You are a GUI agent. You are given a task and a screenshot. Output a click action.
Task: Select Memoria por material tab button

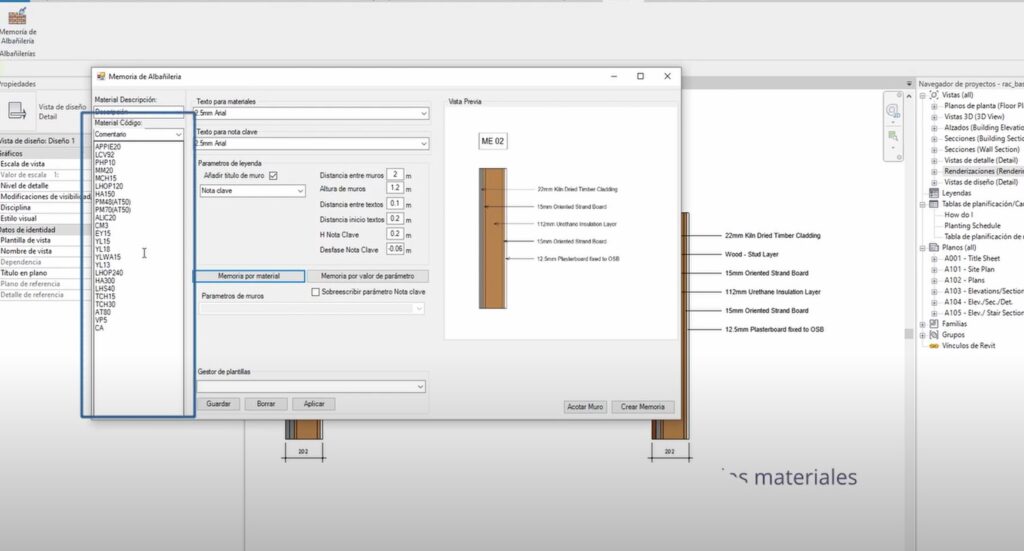pyautogui.click(x=249, y=276)
